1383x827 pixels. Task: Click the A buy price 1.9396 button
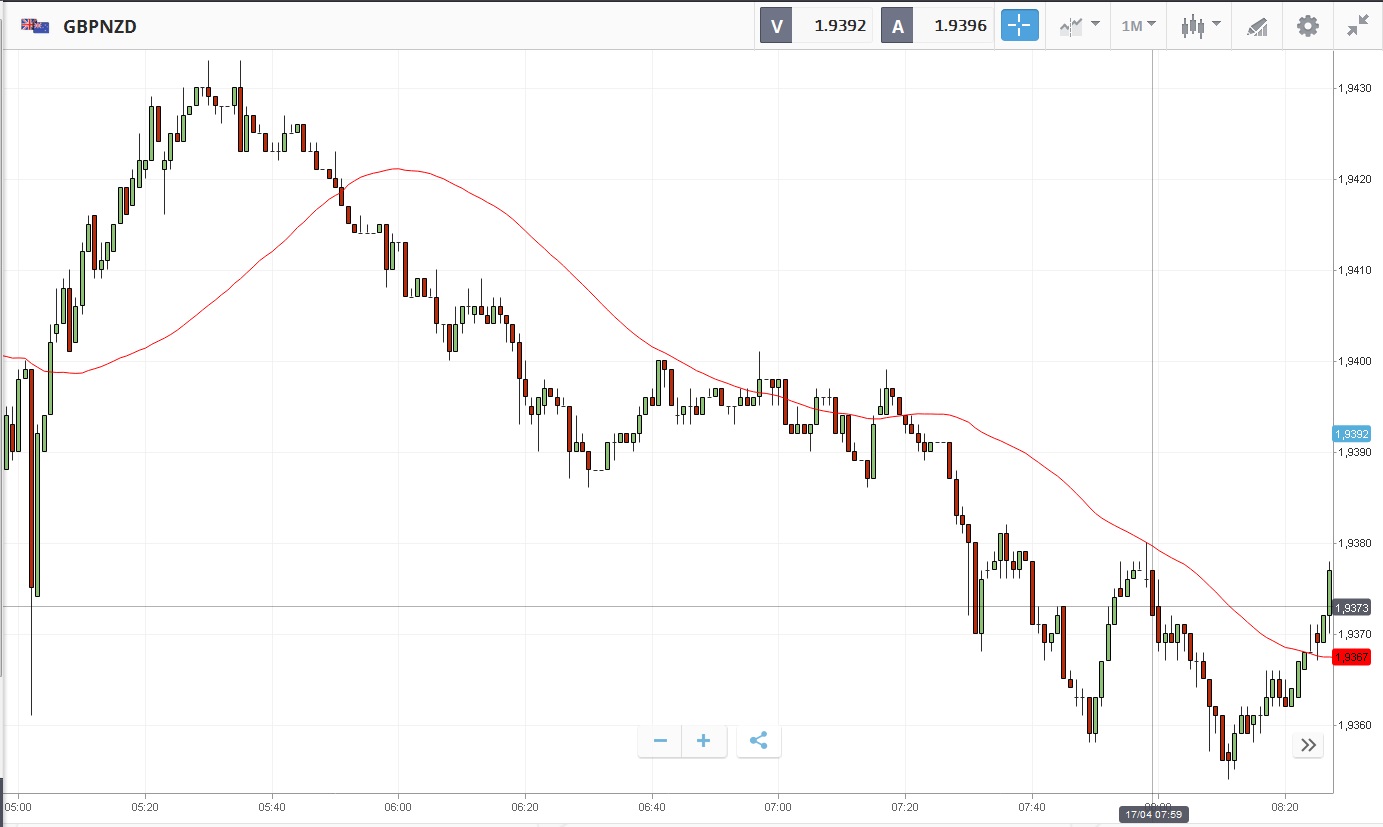(938, 26)
